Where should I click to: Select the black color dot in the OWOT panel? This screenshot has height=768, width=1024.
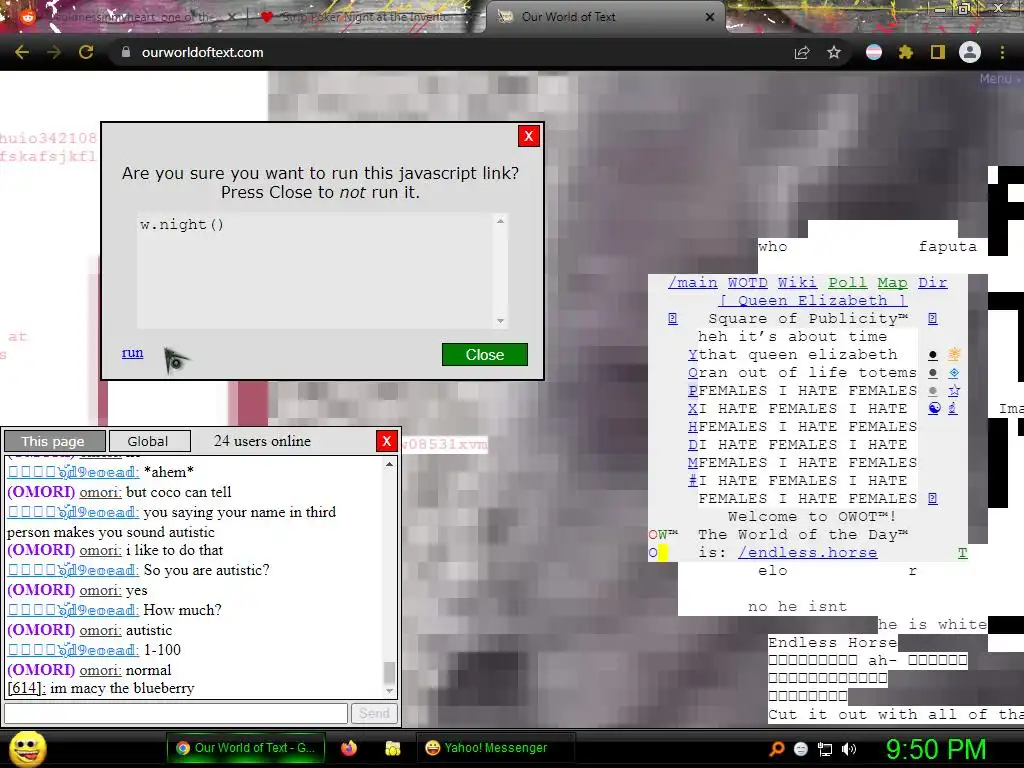pyautogui.click(x=933, y=355)
